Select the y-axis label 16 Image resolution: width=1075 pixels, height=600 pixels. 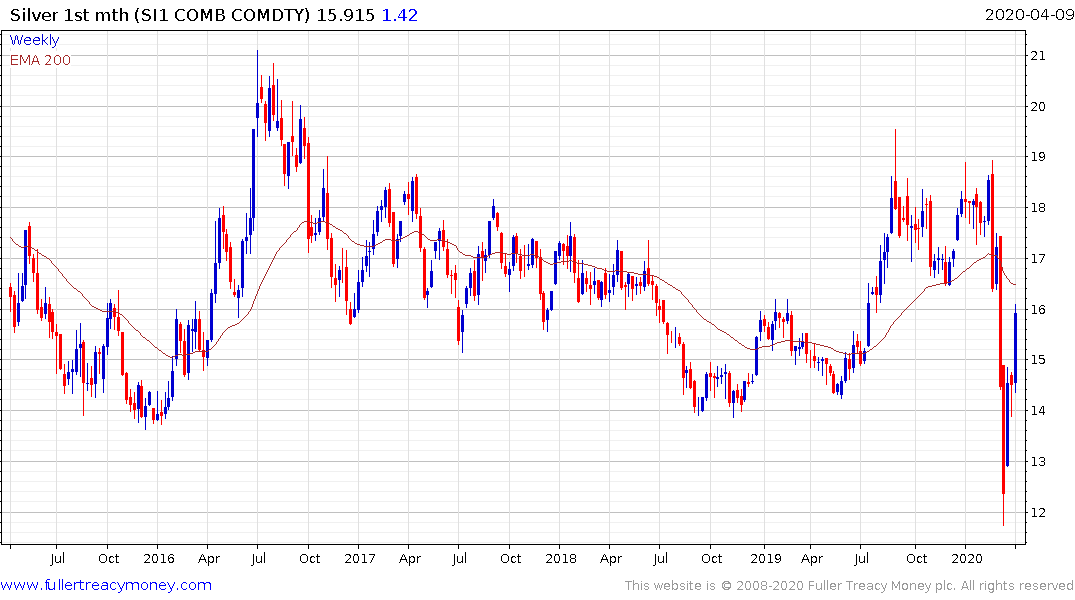(1038, 309)
